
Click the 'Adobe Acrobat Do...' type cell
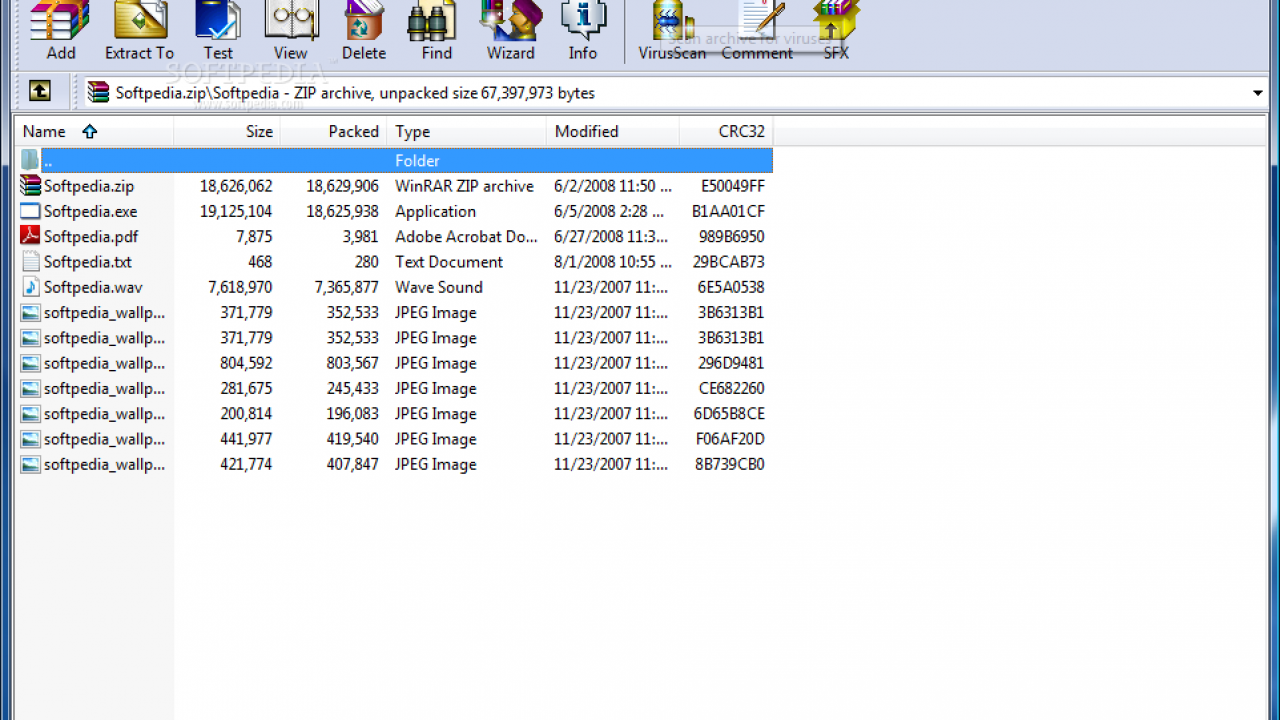[466, 236]
